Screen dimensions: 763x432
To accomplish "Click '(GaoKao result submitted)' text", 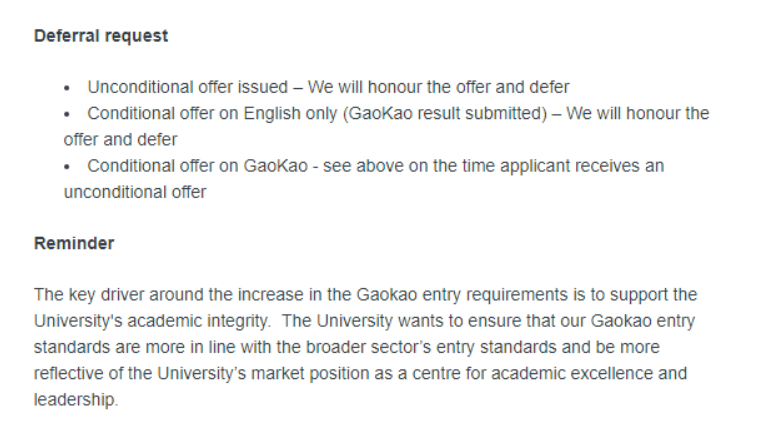I will coord(445,113).
